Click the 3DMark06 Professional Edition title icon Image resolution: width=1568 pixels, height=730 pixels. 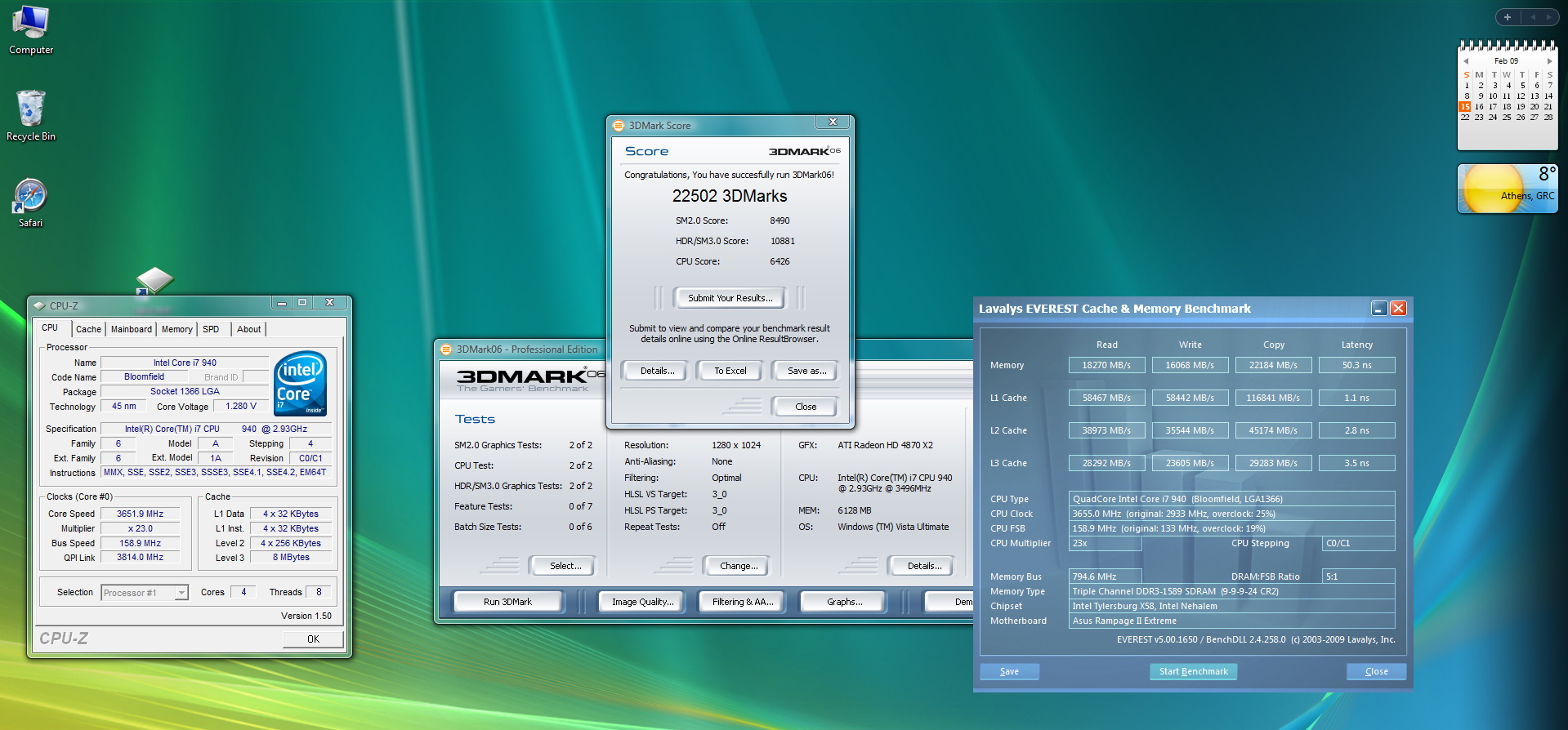coord(446,349)
